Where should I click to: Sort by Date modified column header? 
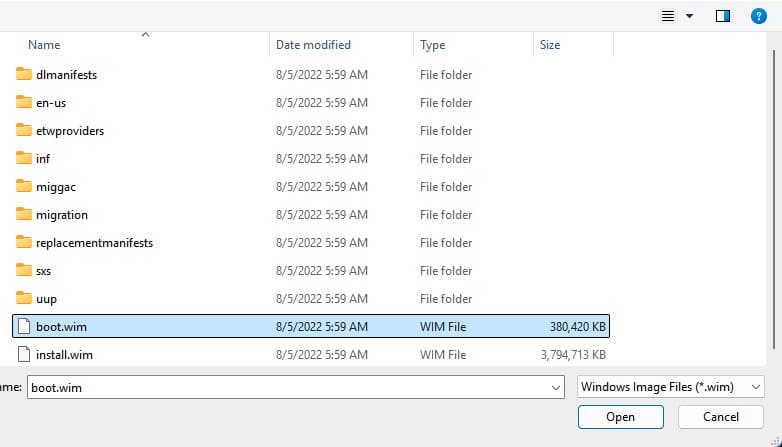coord(313,45)
